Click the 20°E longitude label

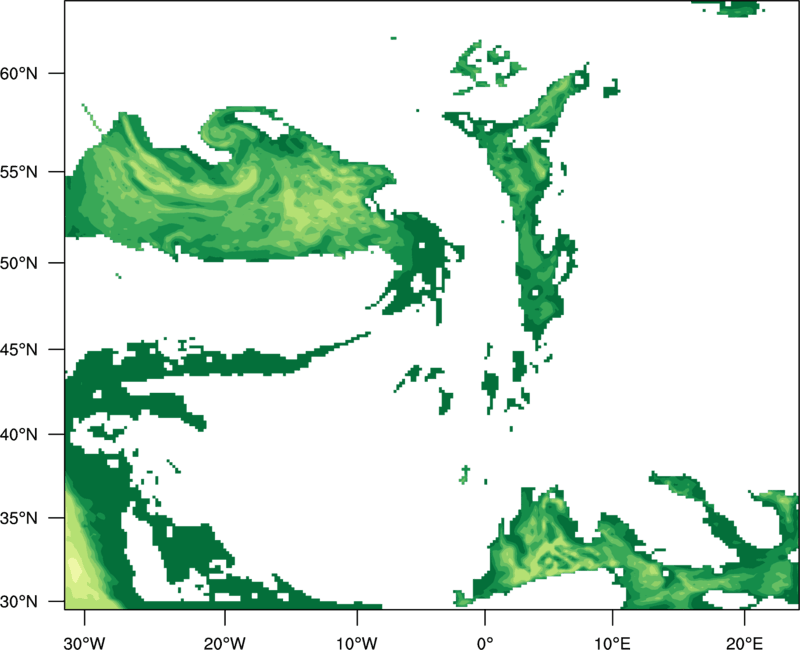coord(744,643)
